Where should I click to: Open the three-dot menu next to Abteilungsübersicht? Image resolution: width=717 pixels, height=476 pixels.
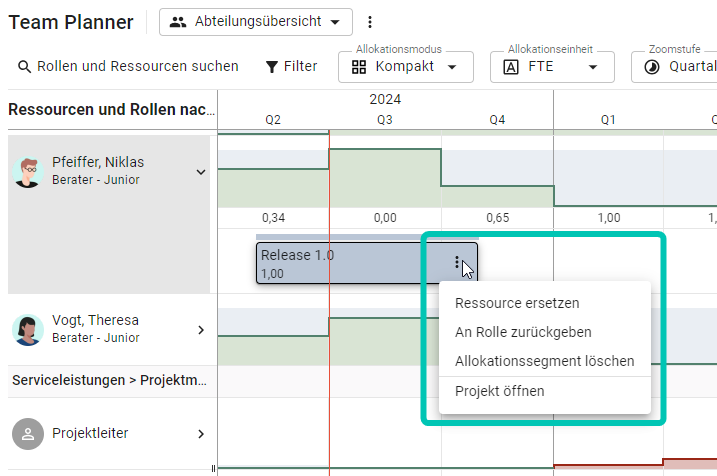[x=370, y=22]
